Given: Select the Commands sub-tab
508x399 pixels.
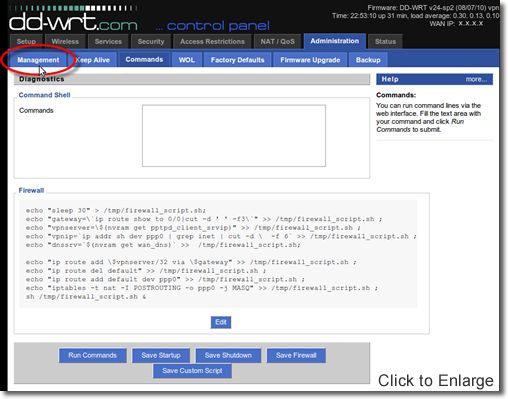Looking at the screenshot, I should coord(144,59).
